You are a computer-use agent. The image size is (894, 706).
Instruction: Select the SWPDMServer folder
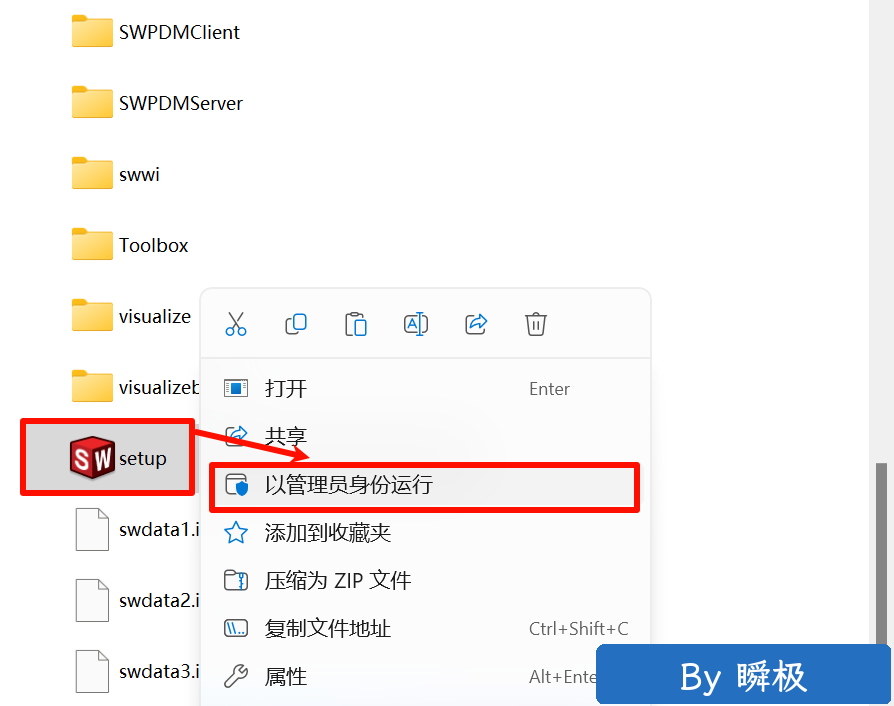click(157, 103)
